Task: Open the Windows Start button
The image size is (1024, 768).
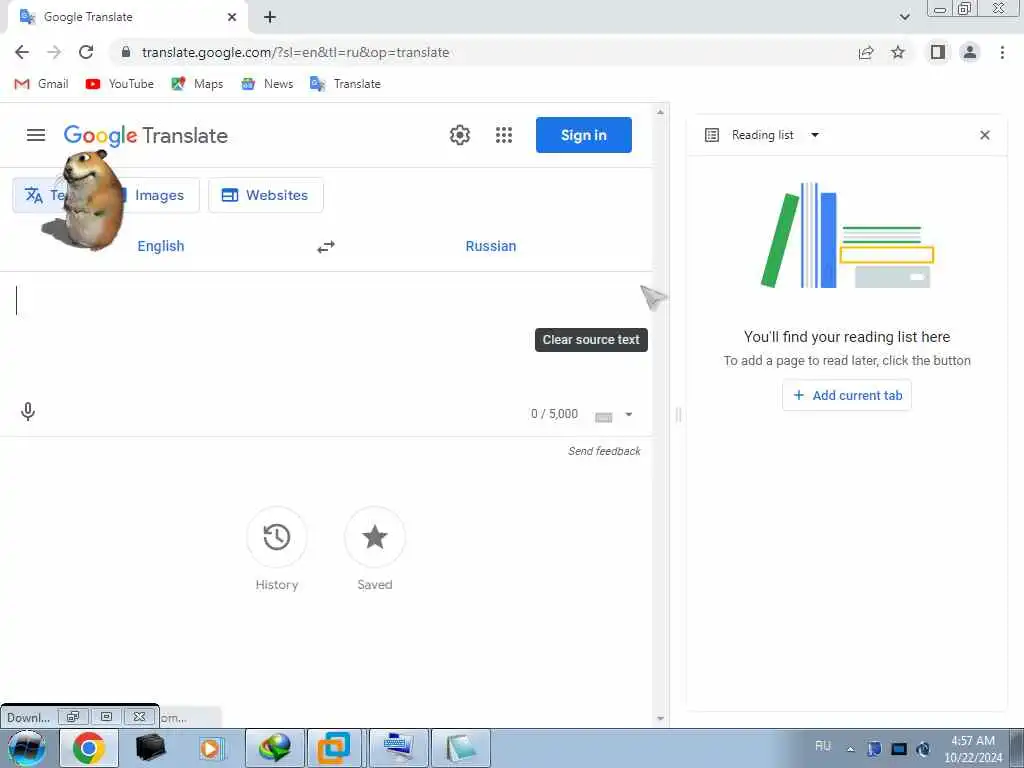Action: pos(25,748)
